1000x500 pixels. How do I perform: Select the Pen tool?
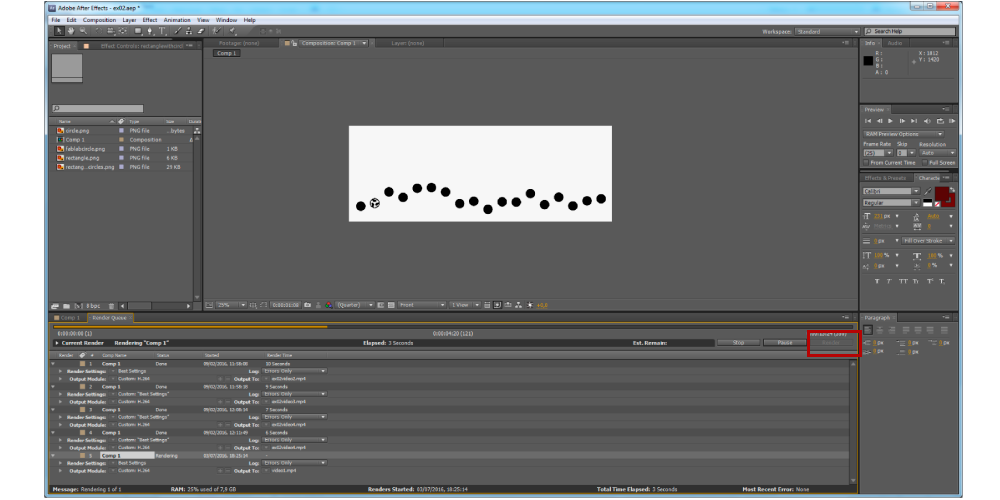[x=150, y=31]
